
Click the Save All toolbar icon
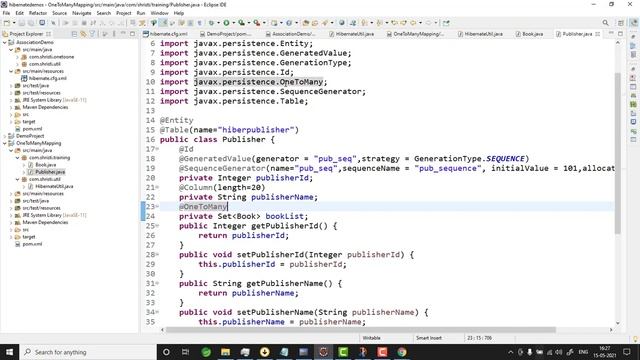pyautogui.click(x=31, y=23)
